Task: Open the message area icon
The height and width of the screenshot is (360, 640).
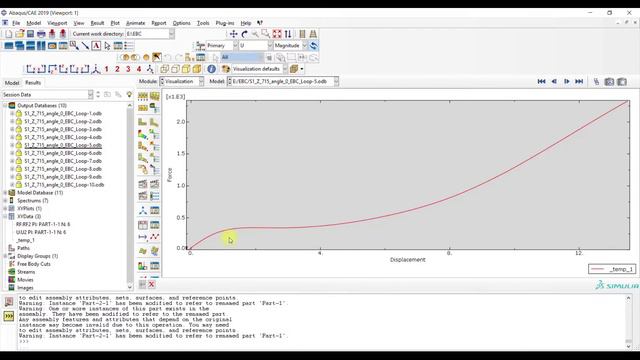Action: 9,302
